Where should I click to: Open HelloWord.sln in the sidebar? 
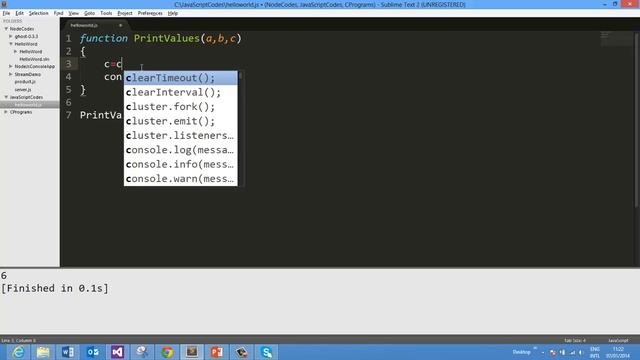(x=34, y=59)
